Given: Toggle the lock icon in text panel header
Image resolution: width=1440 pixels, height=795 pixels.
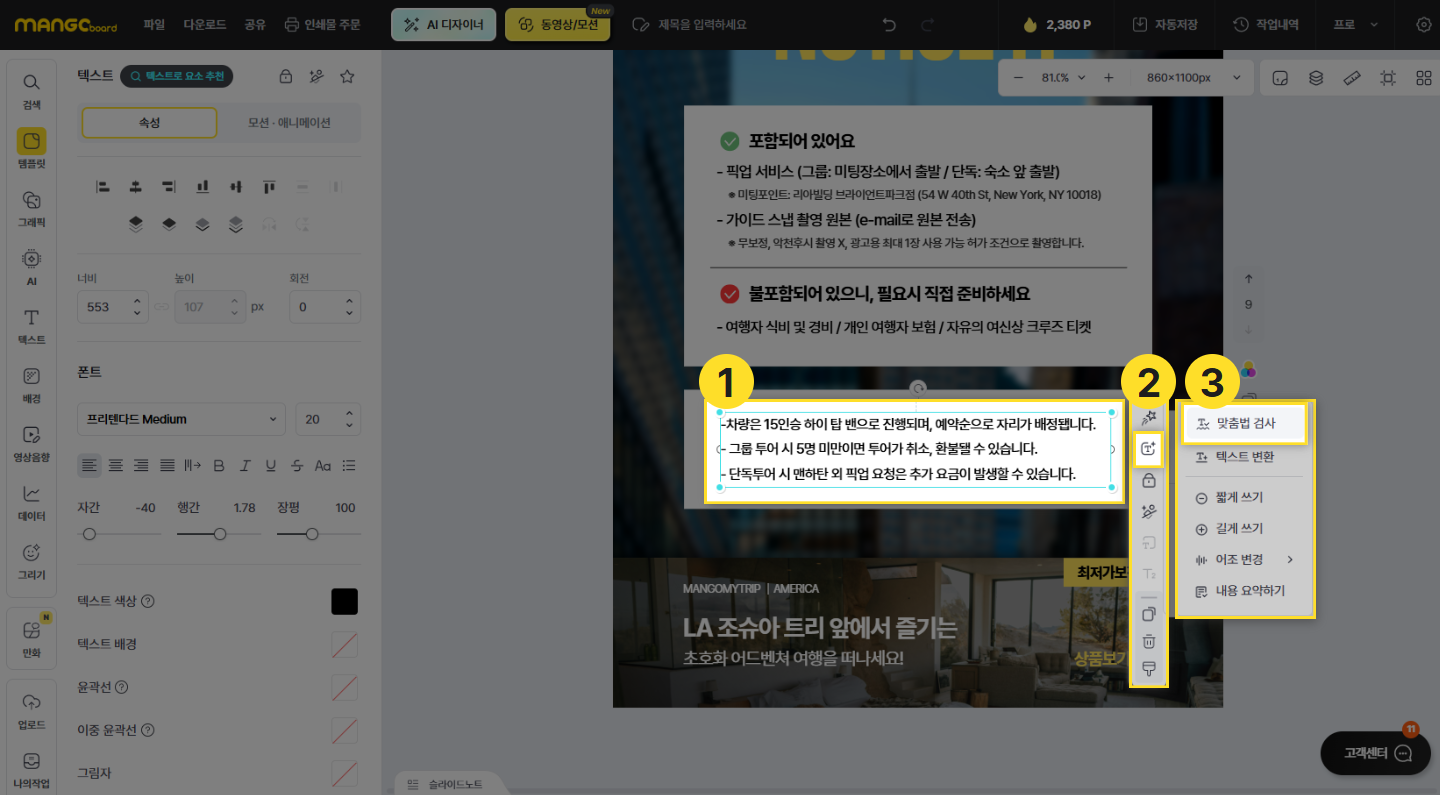Looking at the screenshot, I should click(x=286, y=76).
